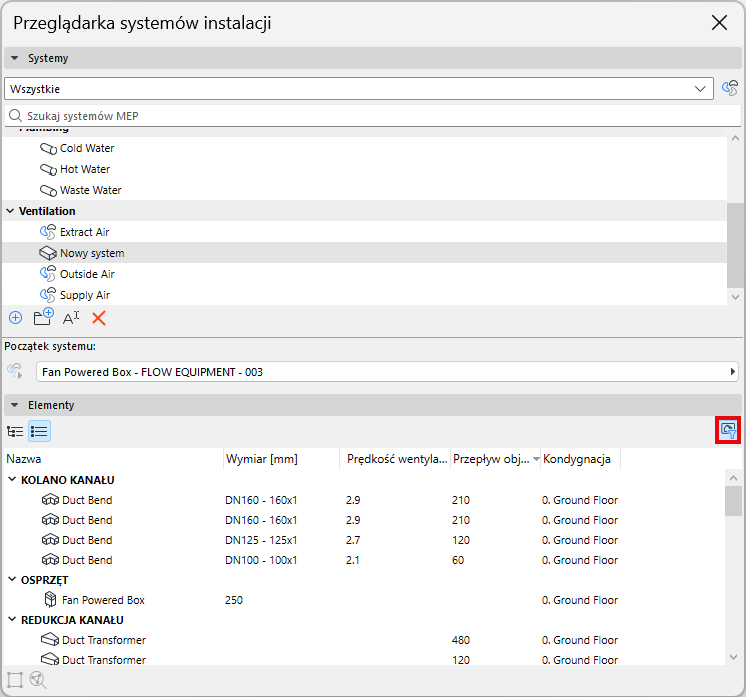Click the Supply Air fan icon

coord(48,295)
